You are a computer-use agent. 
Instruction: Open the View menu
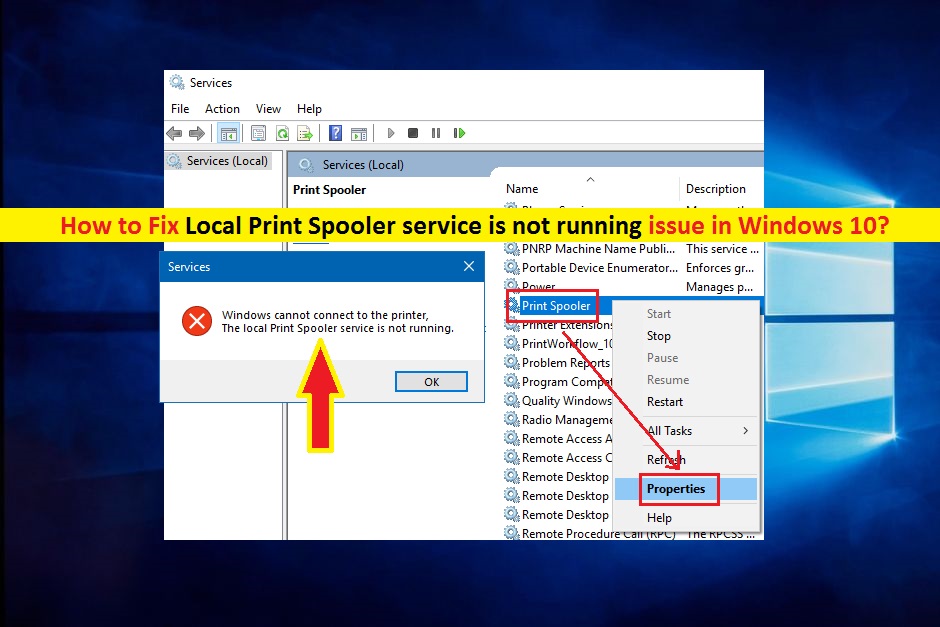[x=268, y=108]
